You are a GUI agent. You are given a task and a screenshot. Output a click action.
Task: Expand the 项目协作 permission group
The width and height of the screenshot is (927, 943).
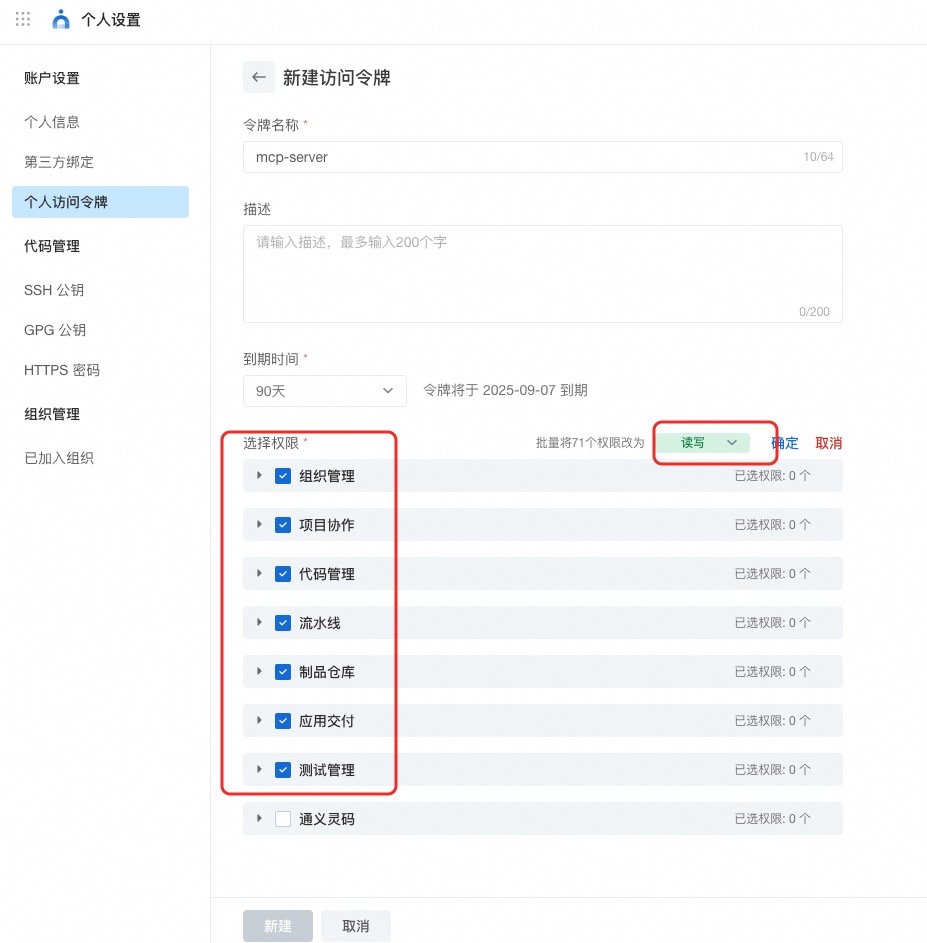pos(260,525)
